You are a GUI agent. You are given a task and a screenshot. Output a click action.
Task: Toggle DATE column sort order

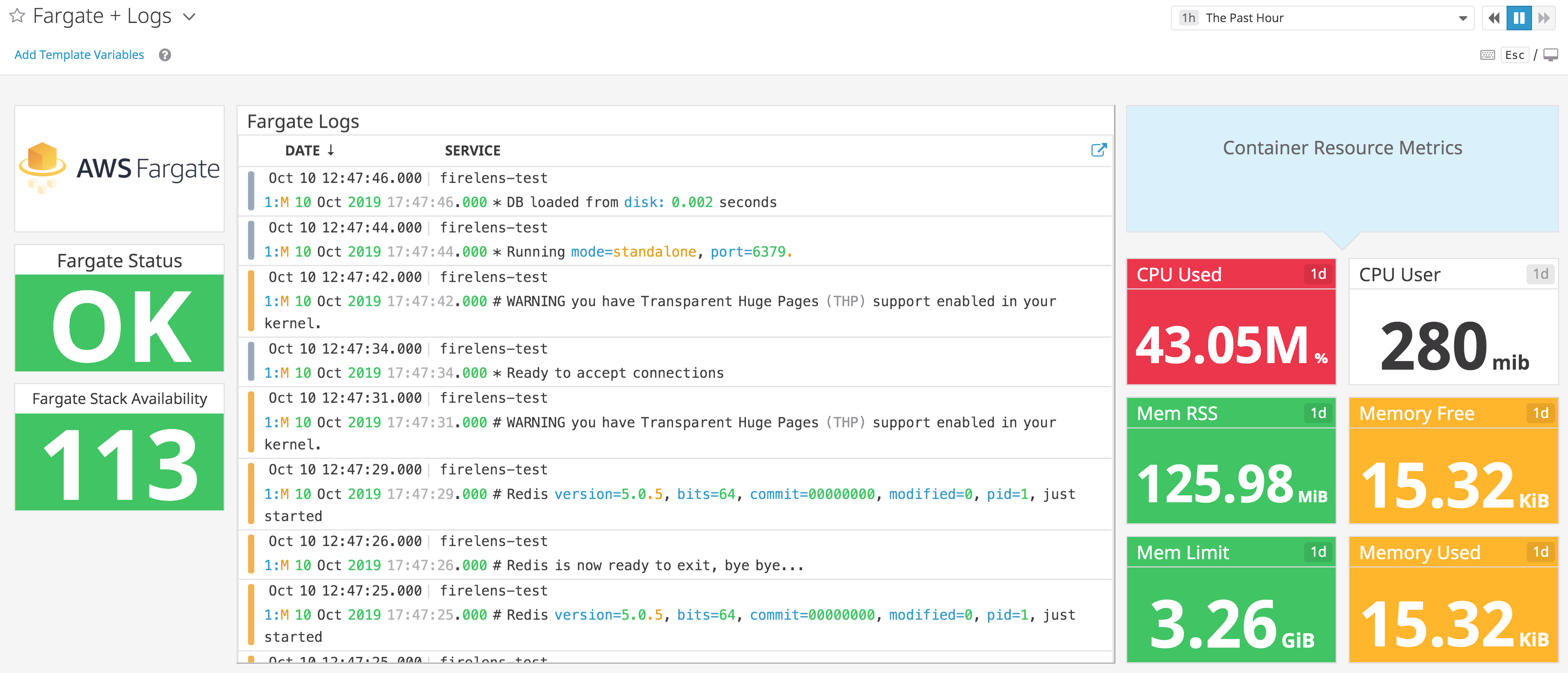[310, 150]
